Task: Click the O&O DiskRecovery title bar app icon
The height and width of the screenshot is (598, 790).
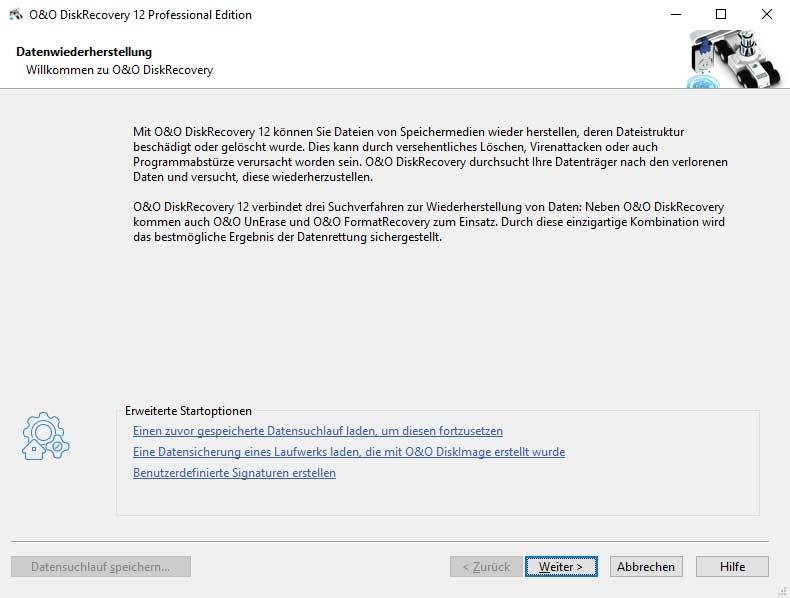Action: pos(16,14)
